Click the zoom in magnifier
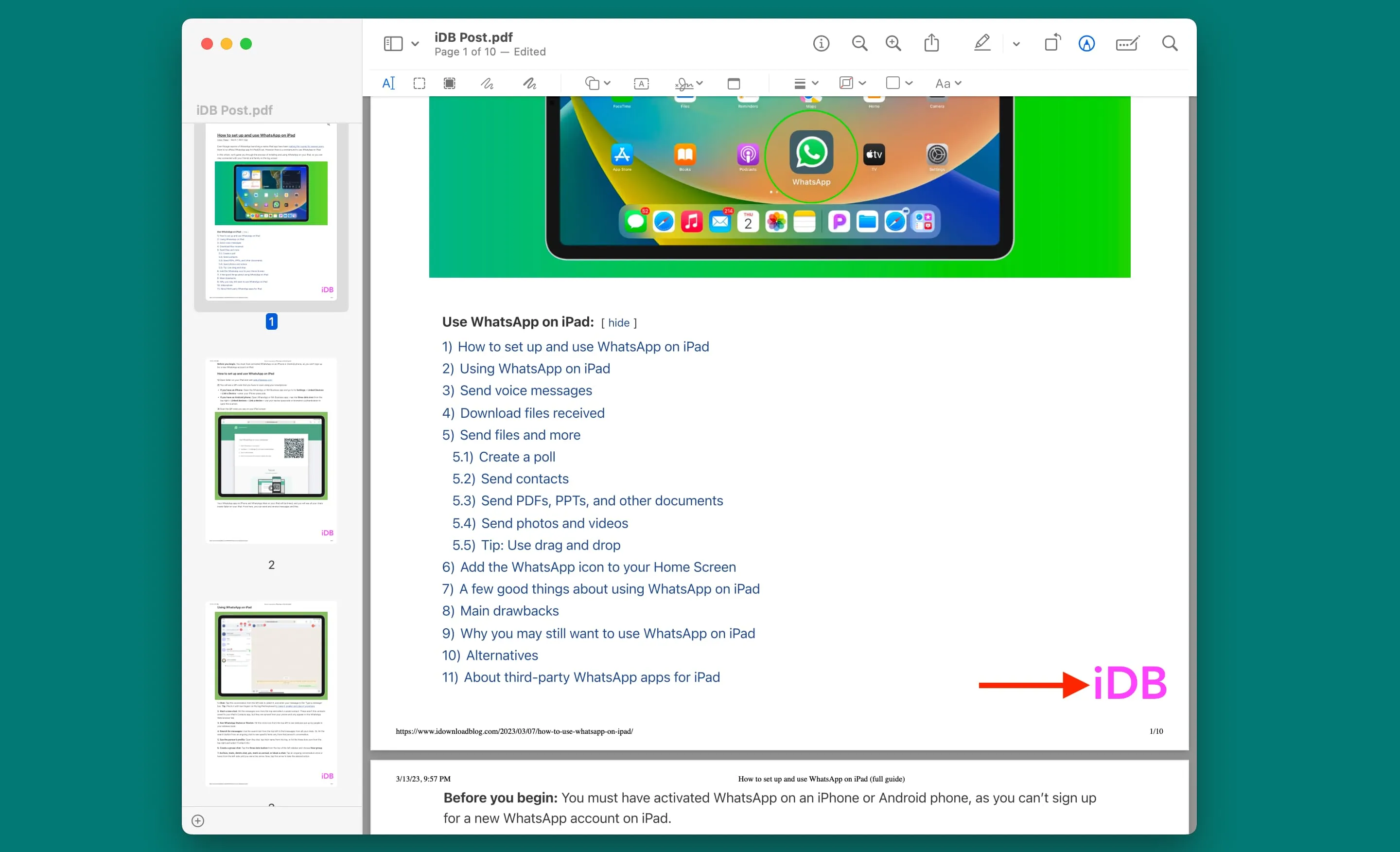 click(x=893, y=43)
